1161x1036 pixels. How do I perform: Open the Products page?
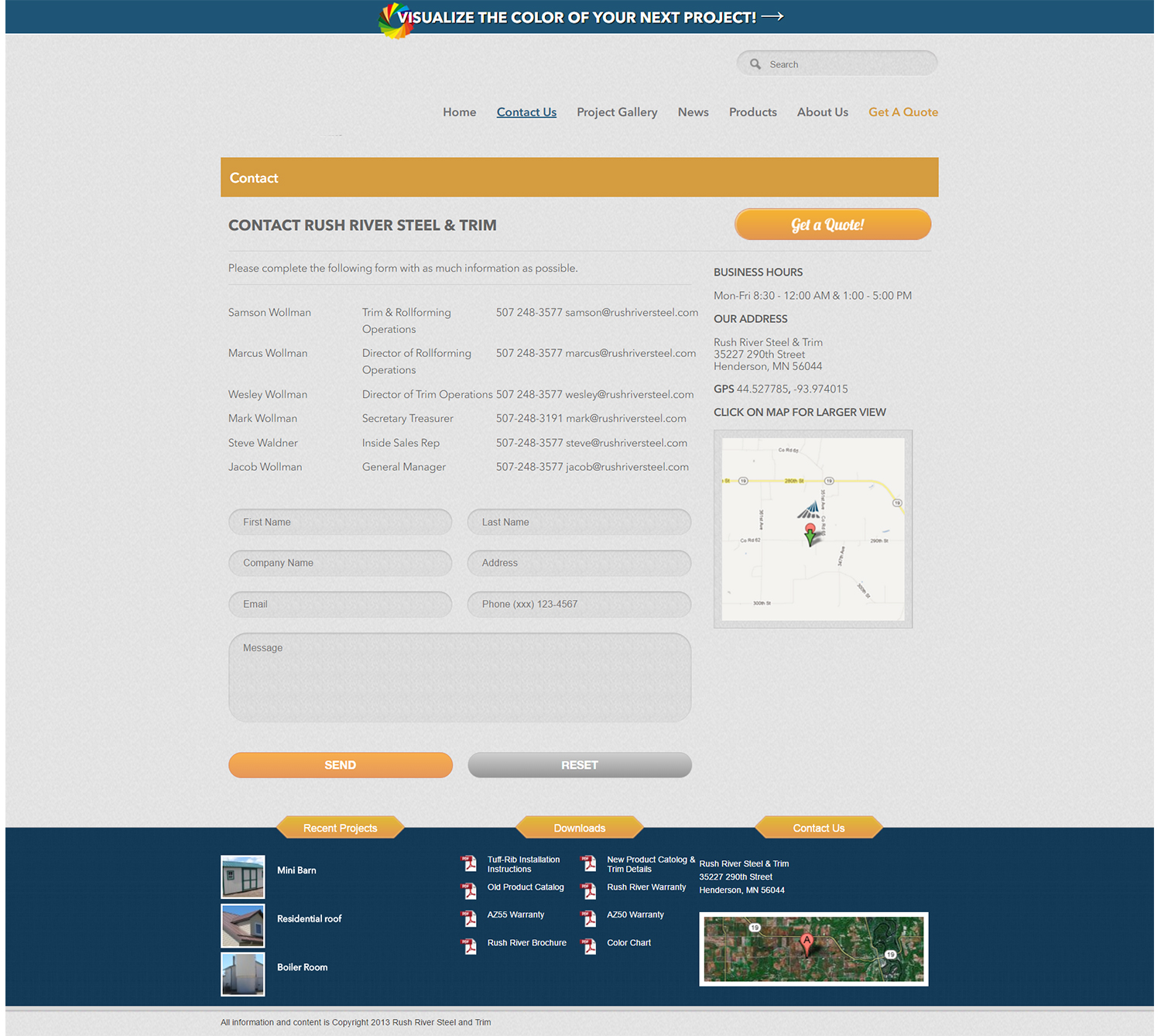click(753, 112)
